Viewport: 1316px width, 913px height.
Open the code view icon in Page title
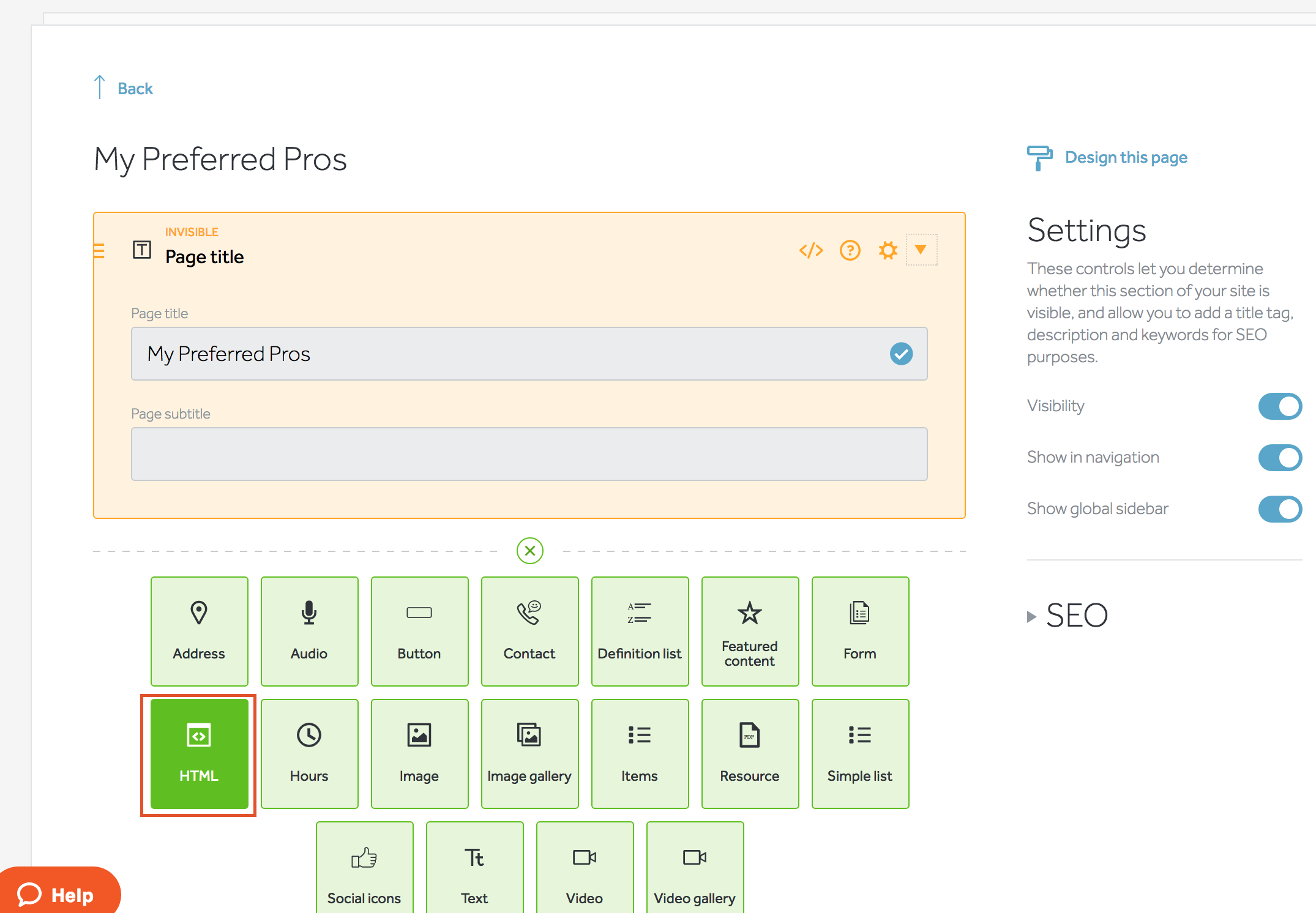[x=811, y=250]
